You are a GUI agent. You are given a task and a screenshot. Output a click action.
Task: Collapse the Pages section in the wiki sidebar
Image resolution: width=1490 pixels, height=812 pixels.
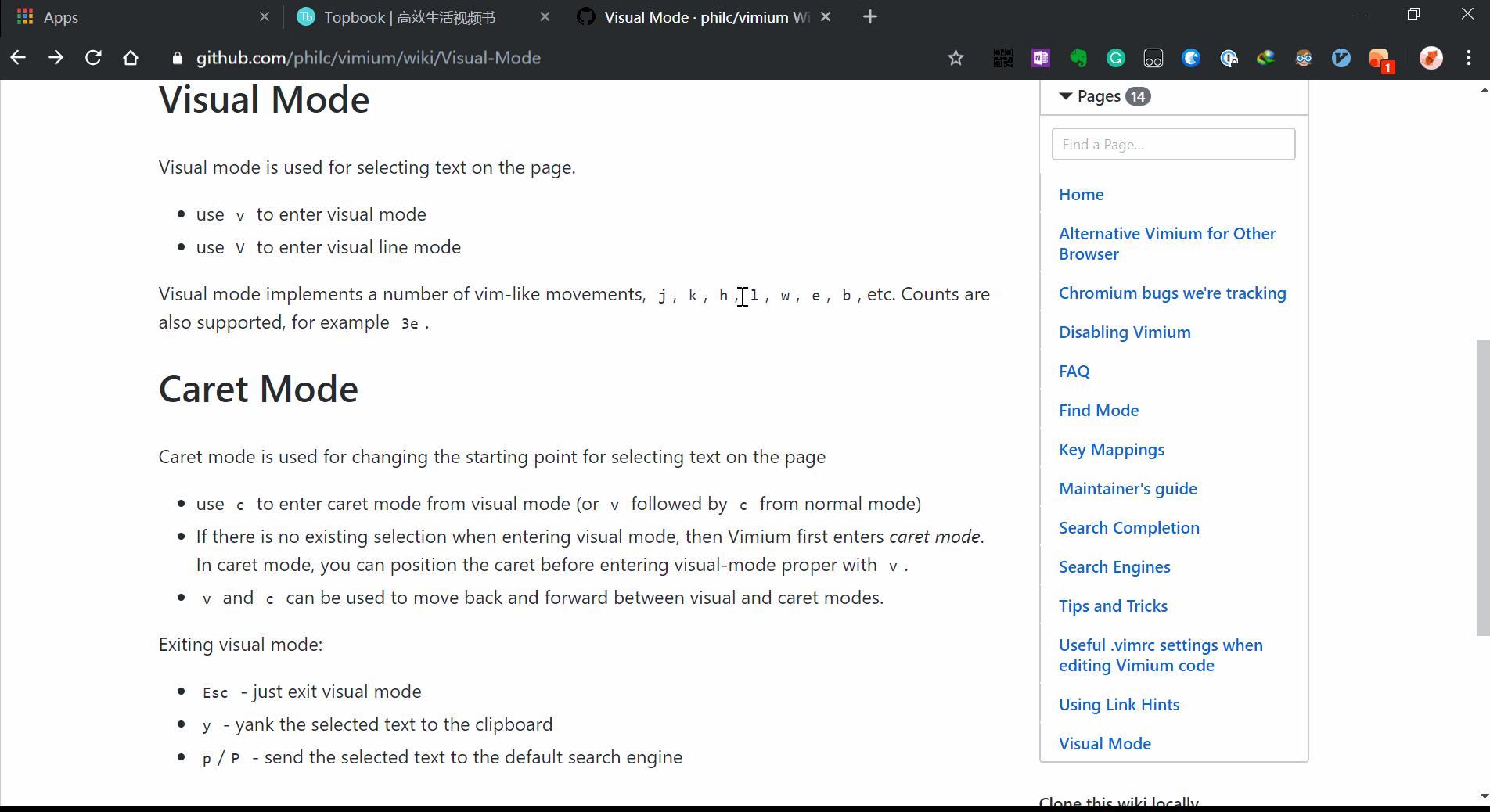tap(1065, 96)
